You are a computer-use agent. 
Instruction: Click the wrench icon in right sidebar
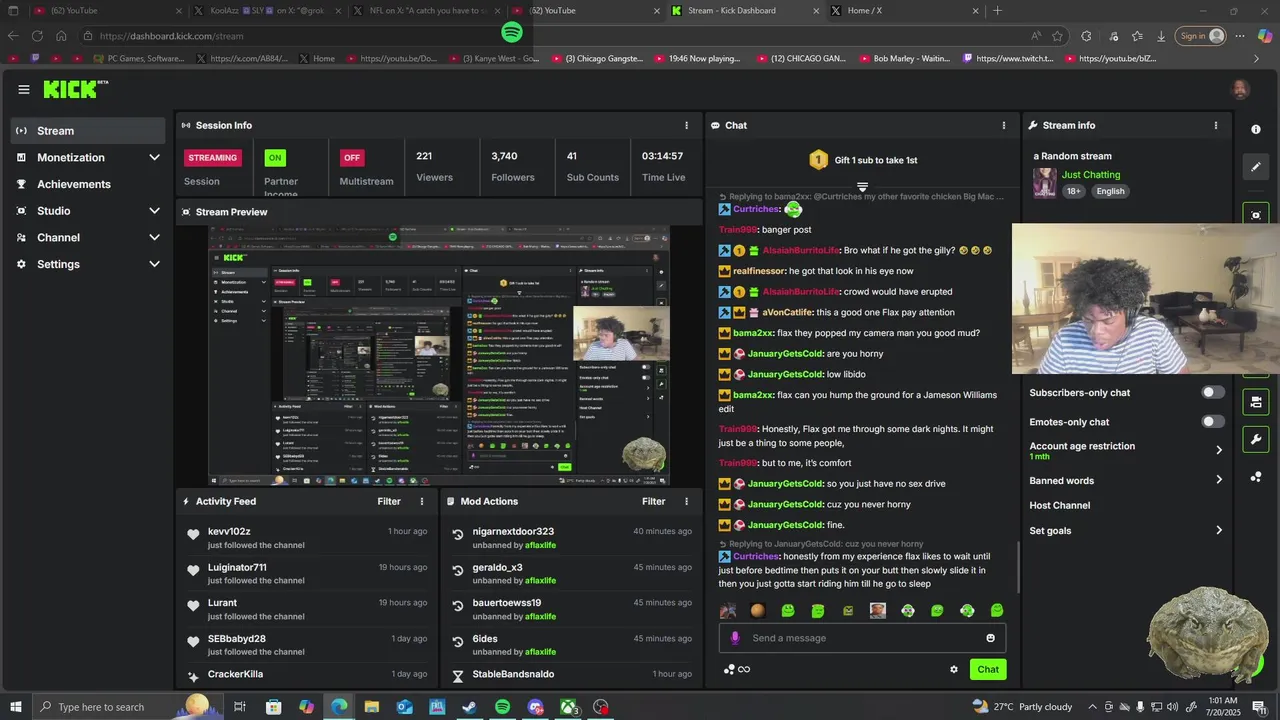tap(1256, 439)
